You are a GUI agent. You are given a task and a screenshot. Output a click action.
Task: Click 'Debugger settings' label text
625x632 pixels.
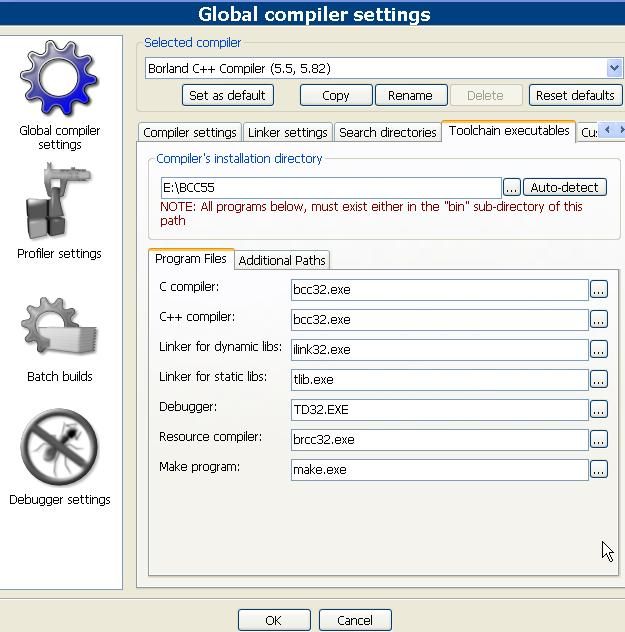click(60, 500)
